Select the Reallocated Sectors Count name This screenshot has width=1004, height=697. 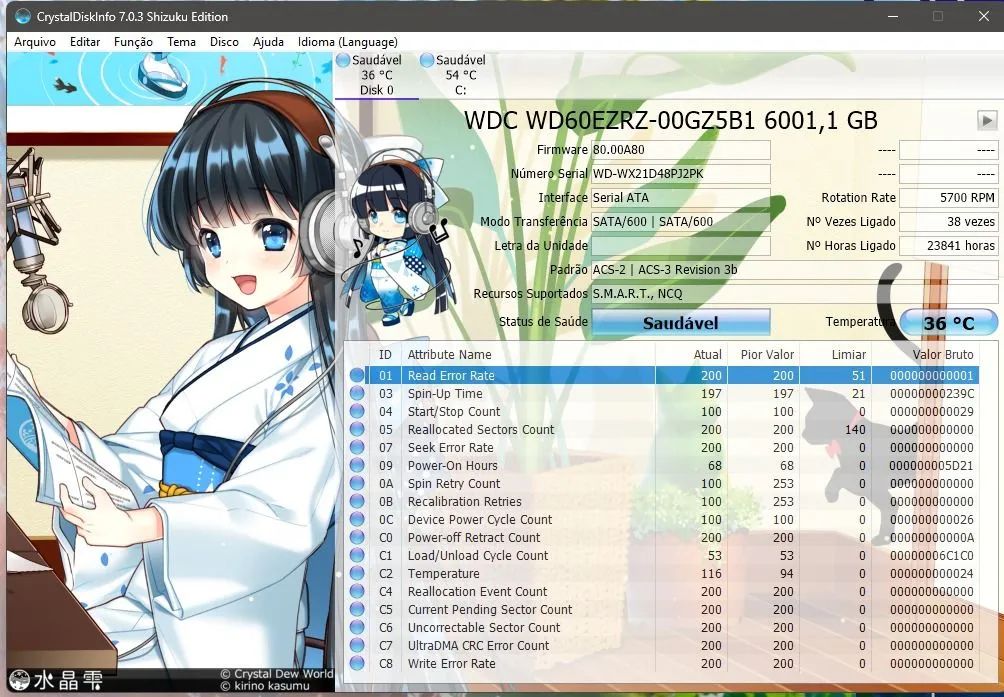[481, 429]
